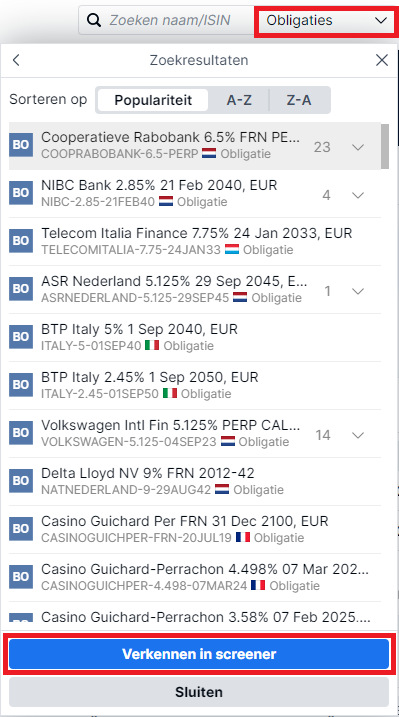Click the BO icon beside Delta Lloyd NV
Image resolution: width=399 pixels, height=717 pixels.
21,481
